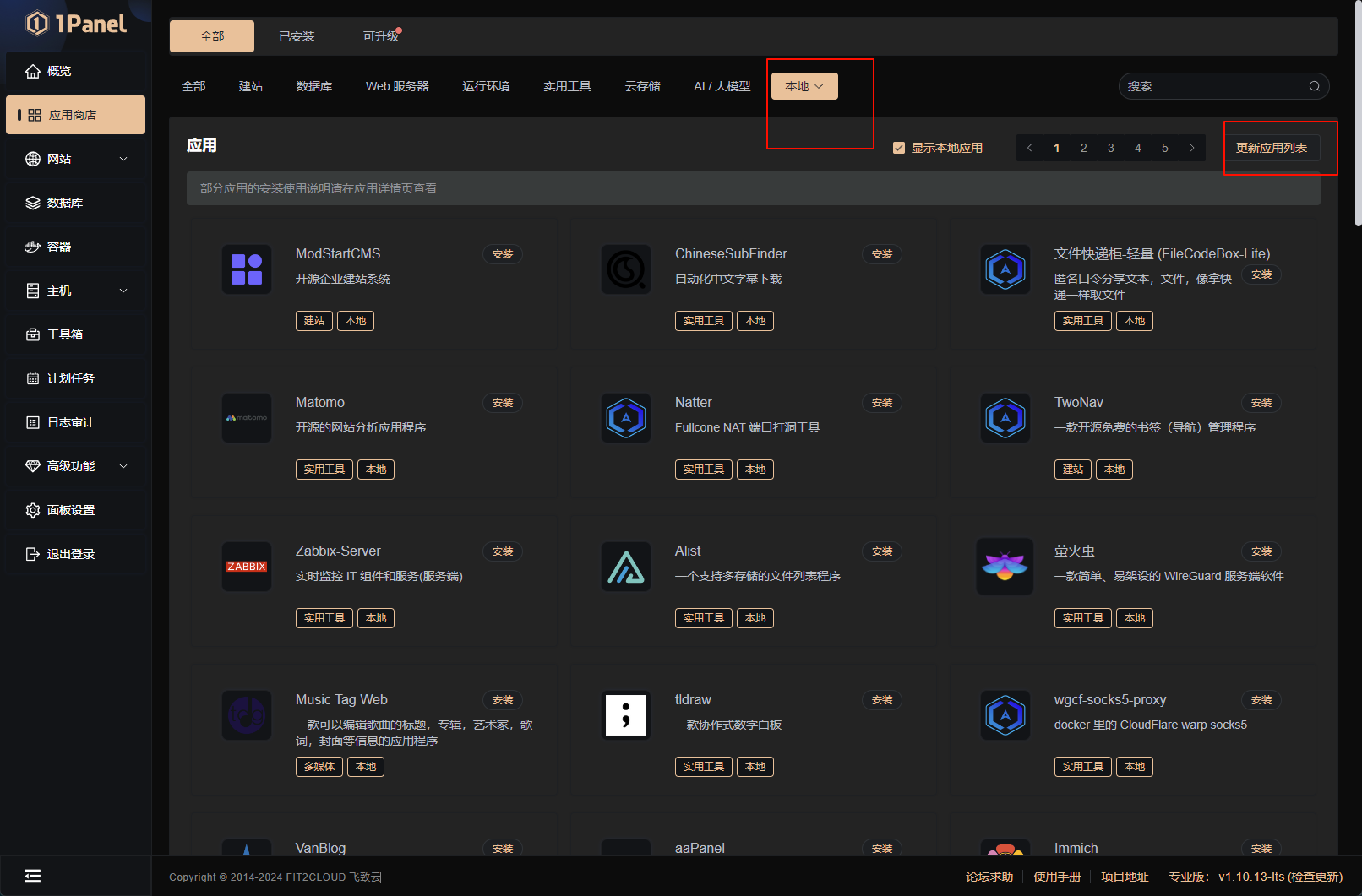Open the 日志审计 log icon
Viewport: 1362px width, 896px height.
point(33,422)
